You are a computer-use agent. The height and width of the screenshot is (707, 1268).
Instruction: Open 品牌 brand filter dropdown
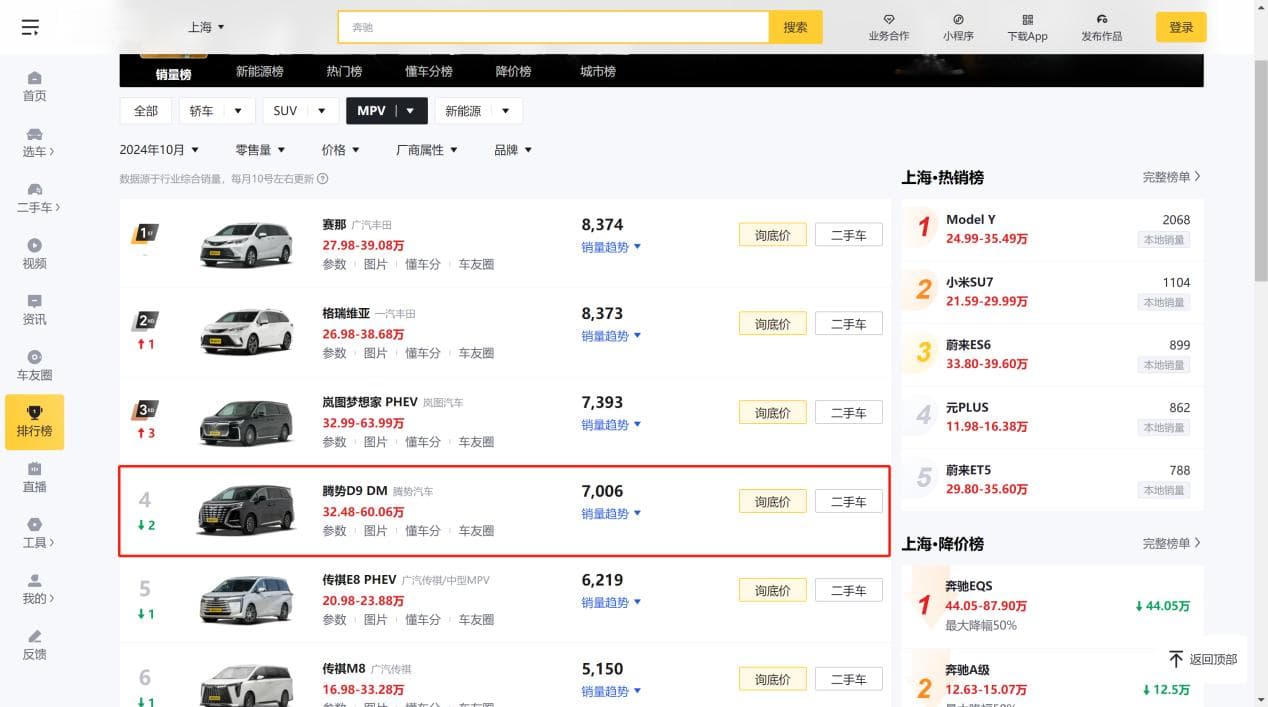tap(513, 150)
